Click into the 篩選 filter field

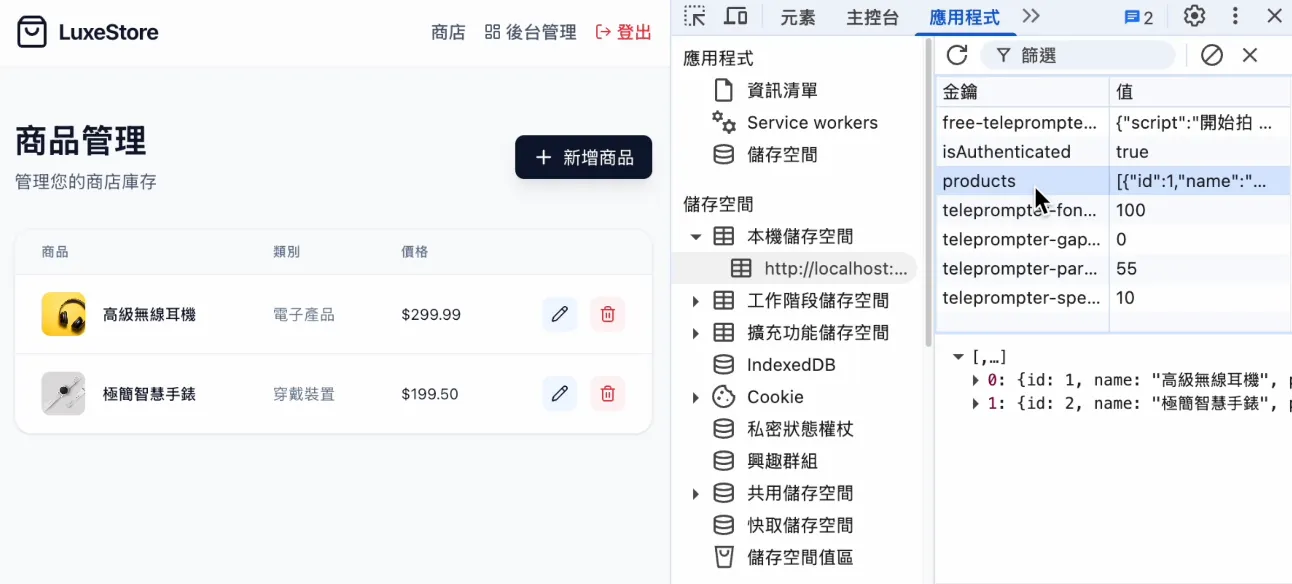point(1078,55)
